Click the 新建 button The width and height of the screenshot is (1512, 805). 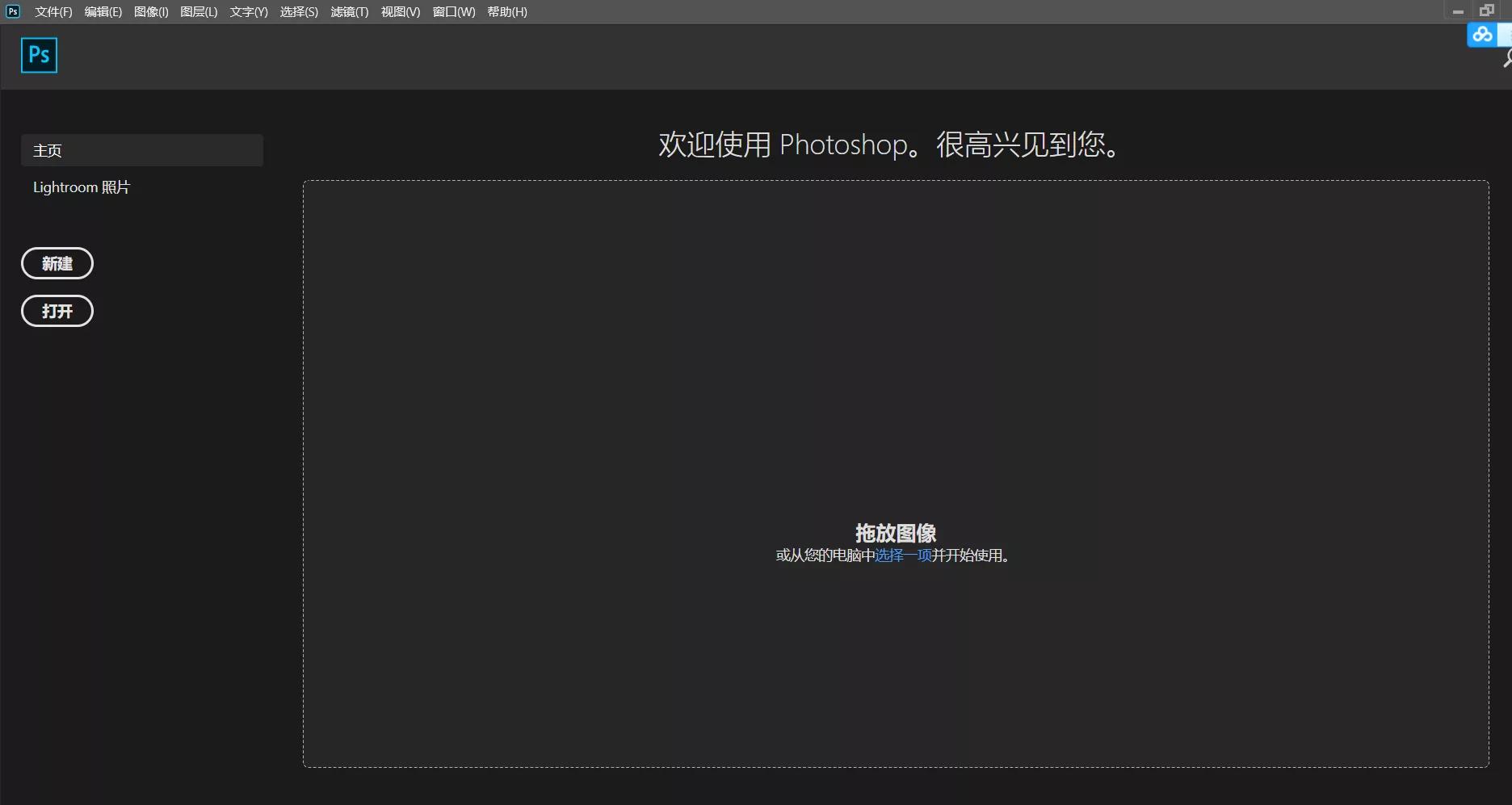[x=57, y=263]
